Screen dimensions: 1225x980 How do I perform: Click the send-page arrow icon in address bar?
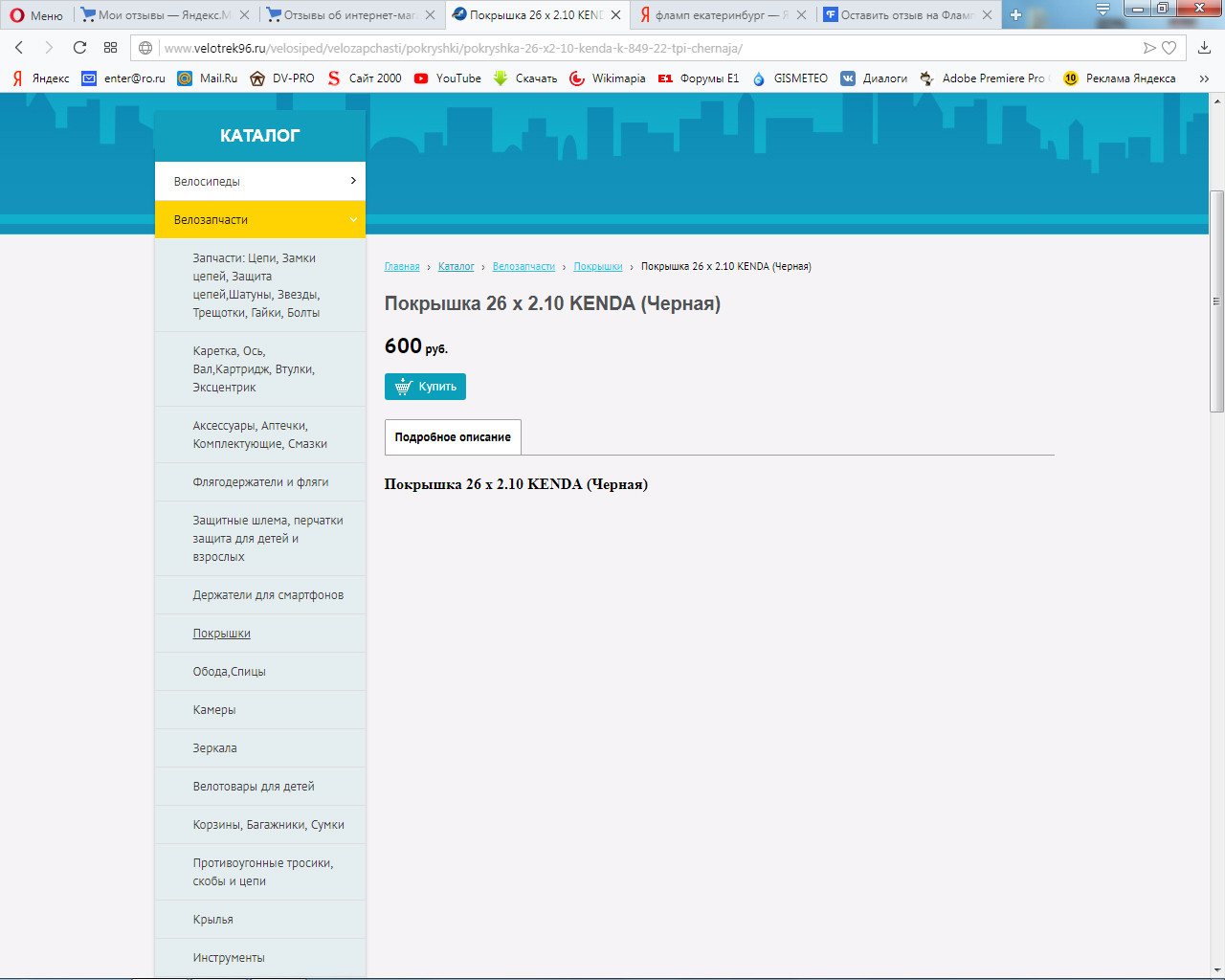tap(1149, 48)
